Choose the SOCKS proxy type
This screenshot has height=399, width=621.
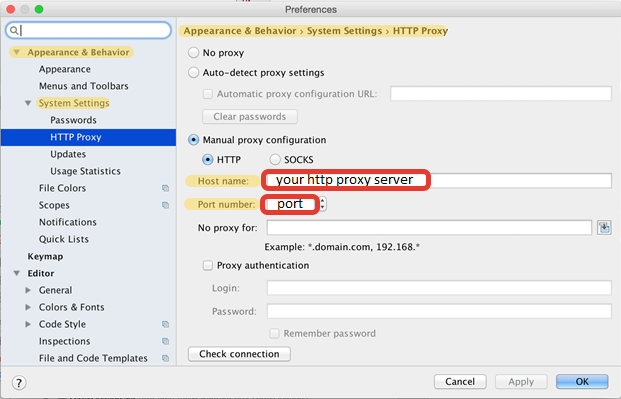[275, 160]
